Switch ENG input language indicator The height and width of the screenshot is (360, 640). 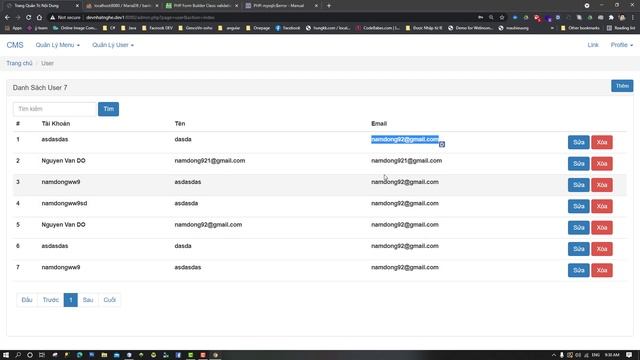coord(596,355)
